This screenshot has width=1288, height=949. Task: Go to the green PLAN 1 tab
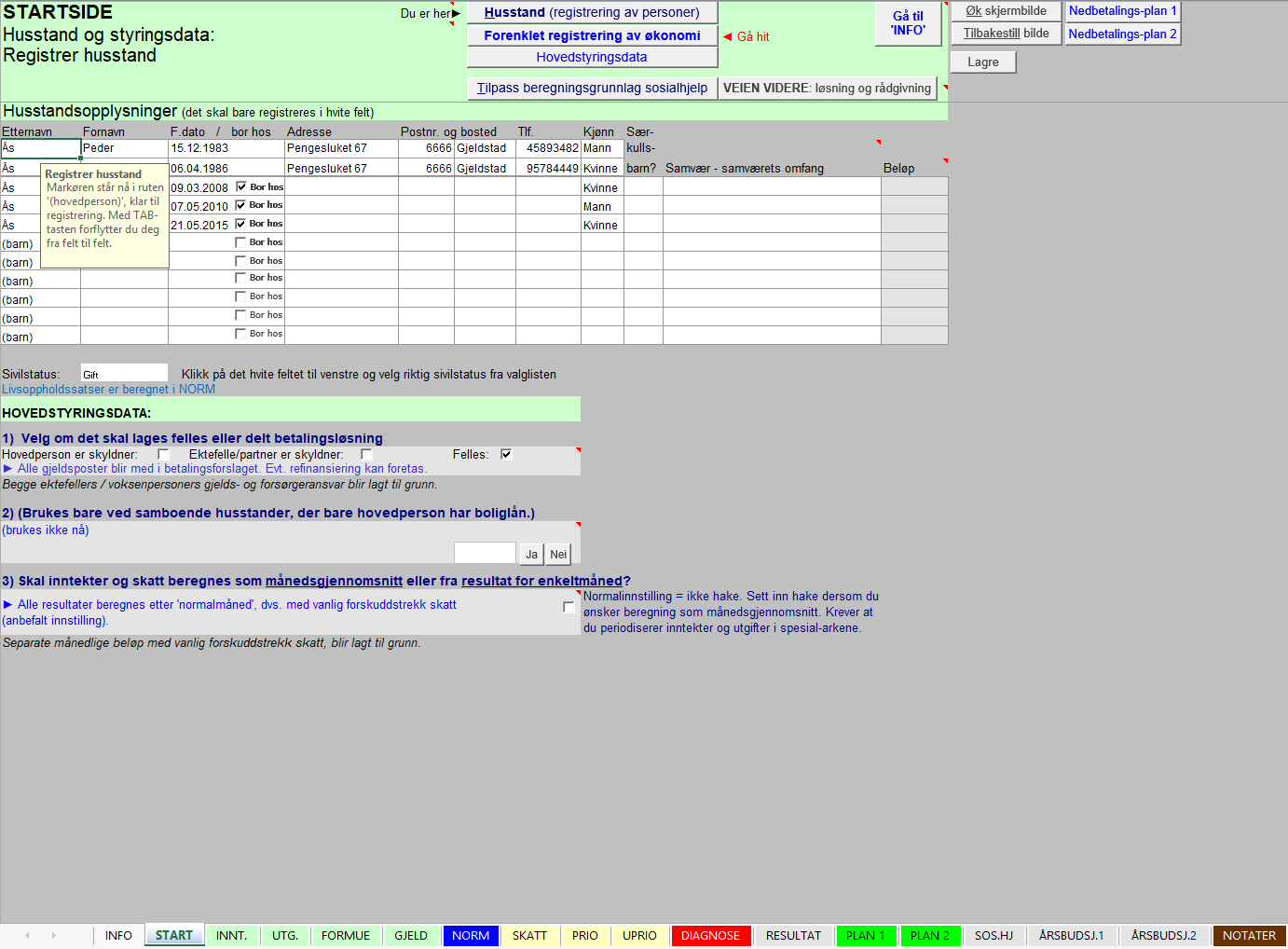coord(866,936)
